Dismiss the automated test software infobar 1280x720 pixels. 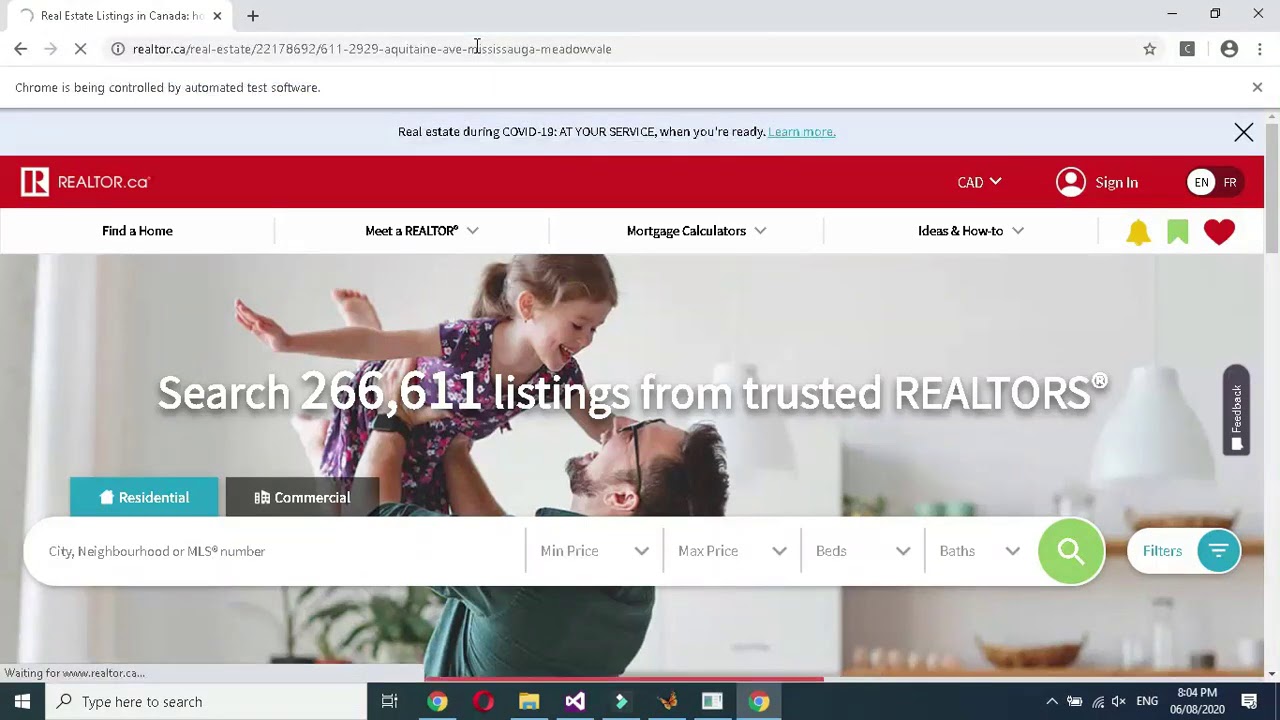tap(1257, 87)
